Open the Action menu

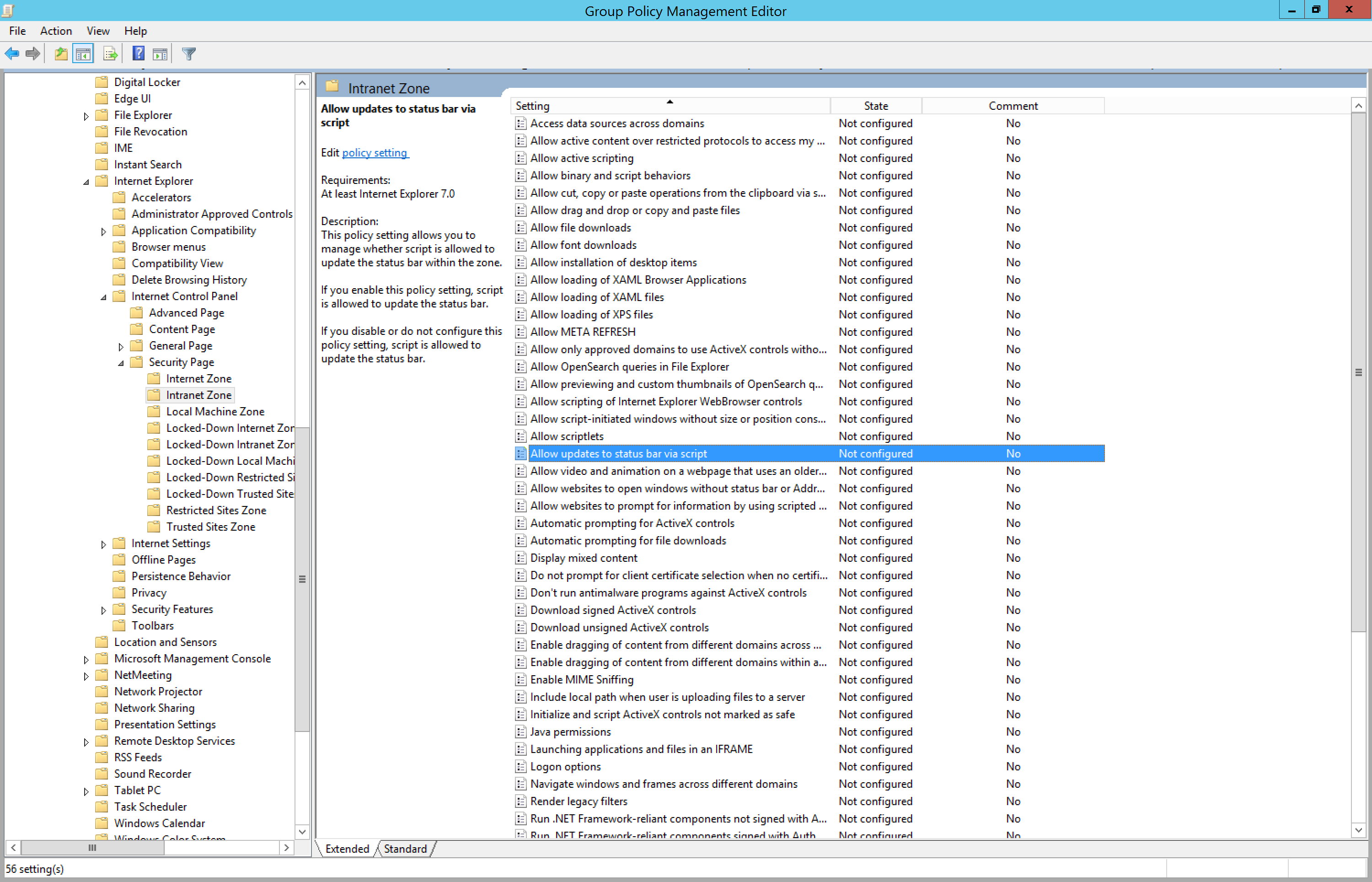(55, 30)
